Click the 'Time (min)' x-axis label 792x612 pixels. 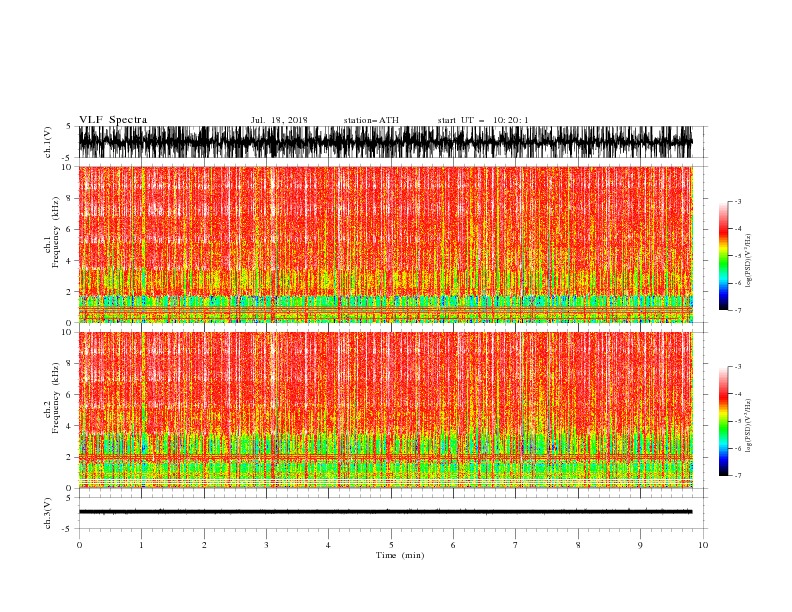pyautogui.click(x=400, y=555)
